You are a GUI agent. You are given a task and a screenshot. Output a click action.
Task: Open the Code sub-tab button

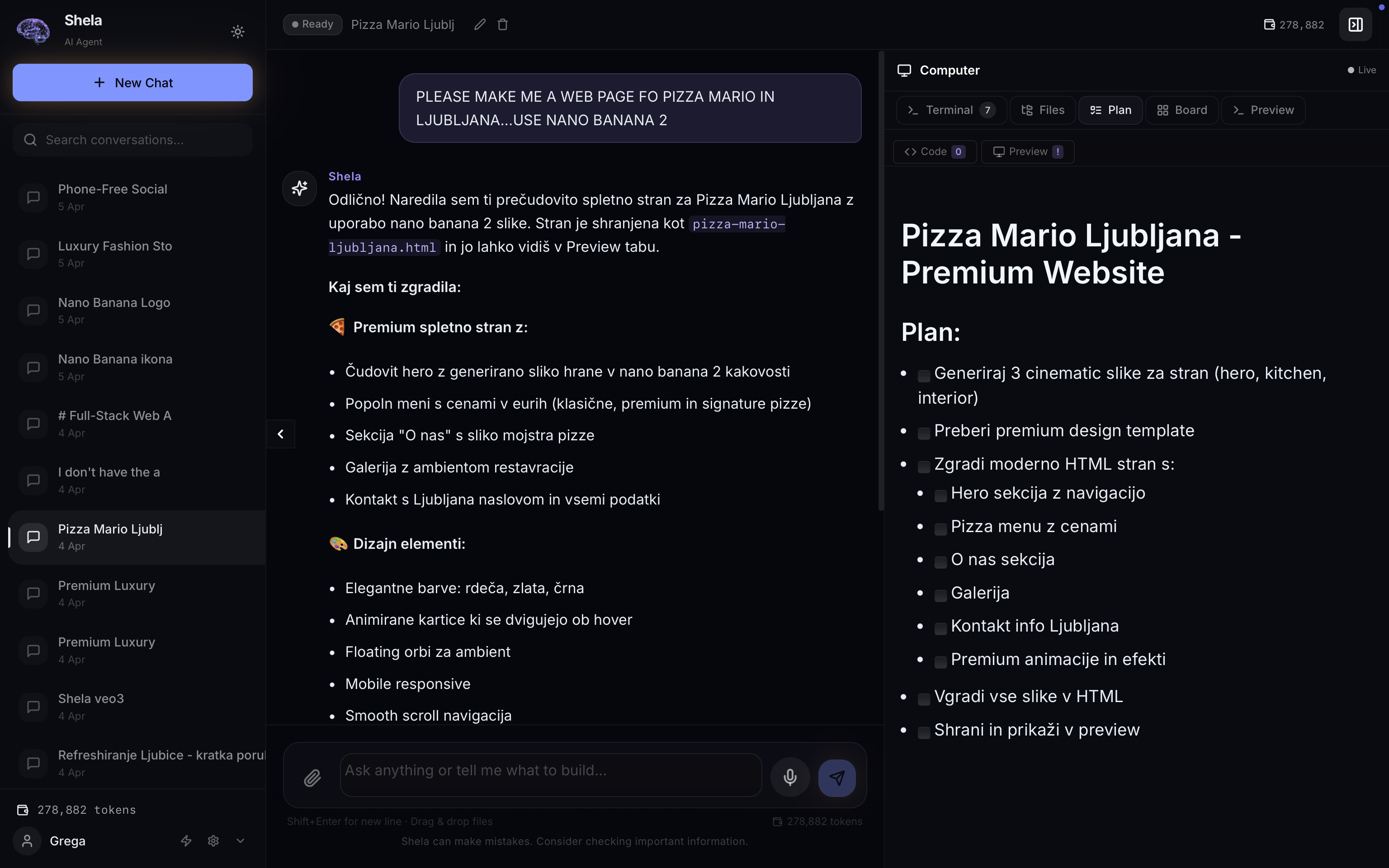[x=934, y=151]
